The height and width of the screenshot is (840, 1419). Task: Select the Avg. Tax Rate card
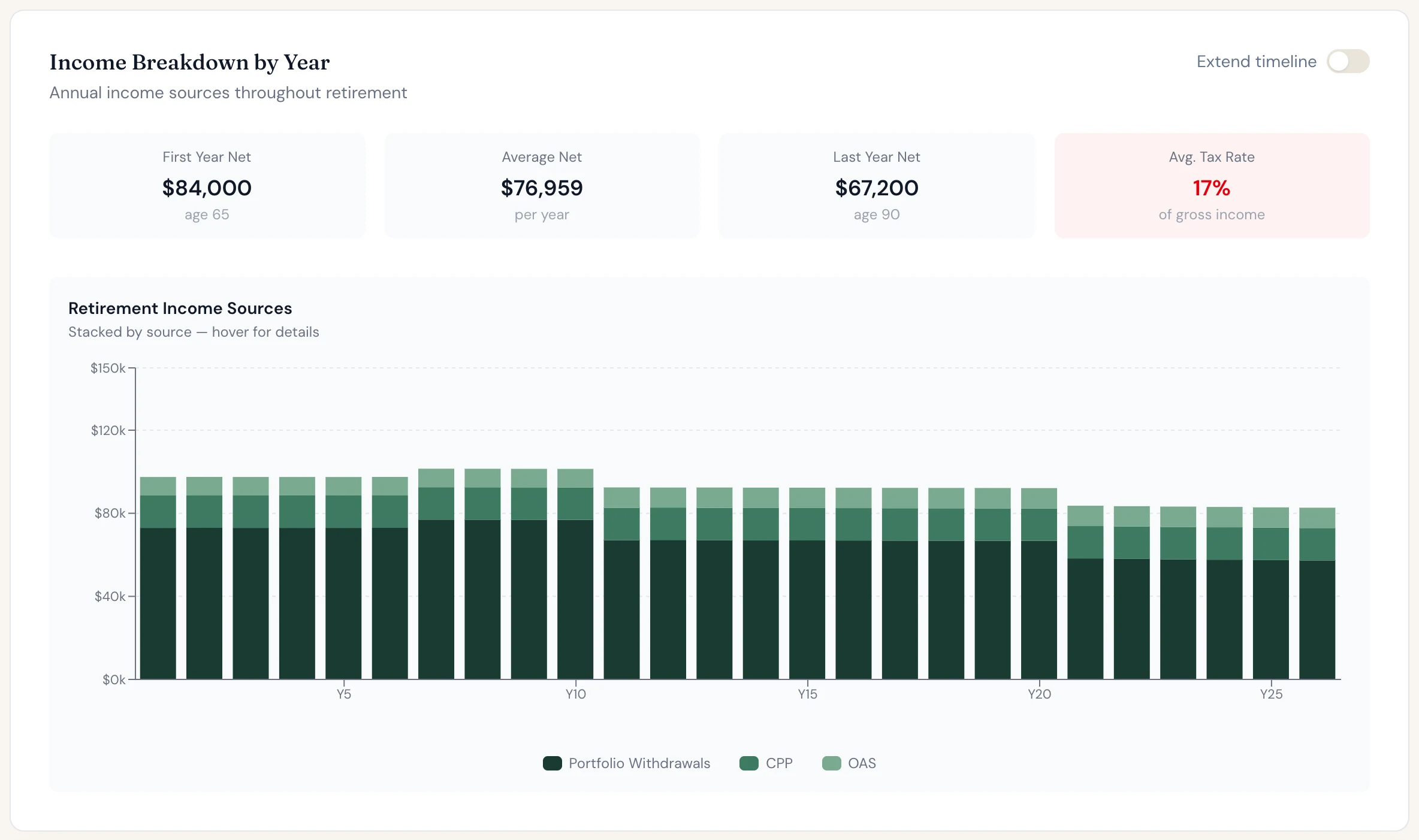click(x=1212, y=186)
